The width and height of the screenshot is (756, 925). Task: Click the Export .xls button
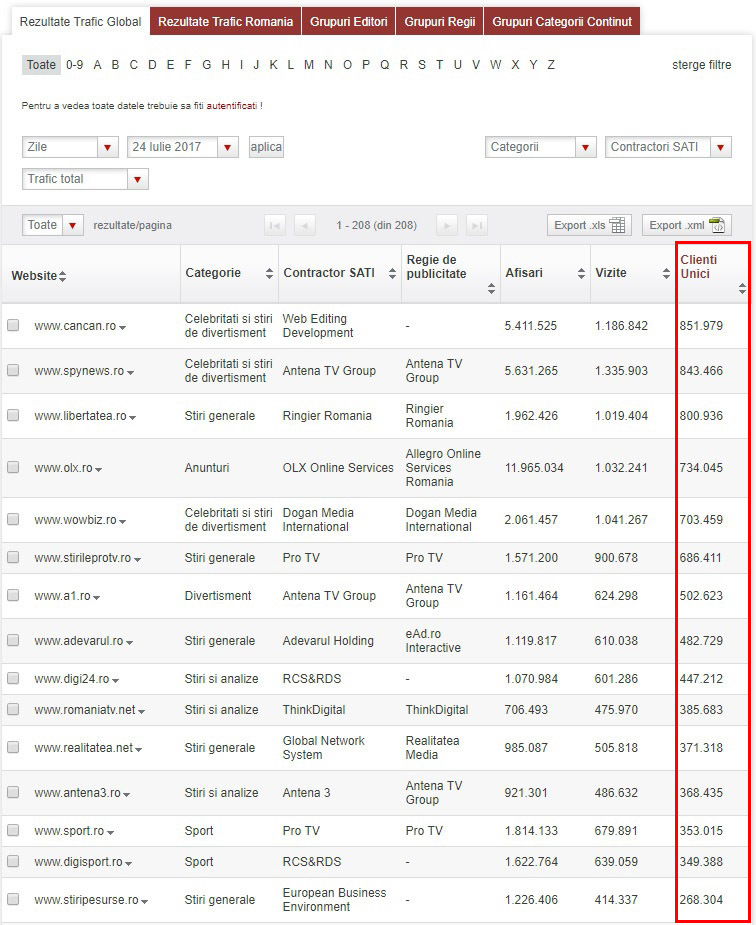[x=589, y=225]
